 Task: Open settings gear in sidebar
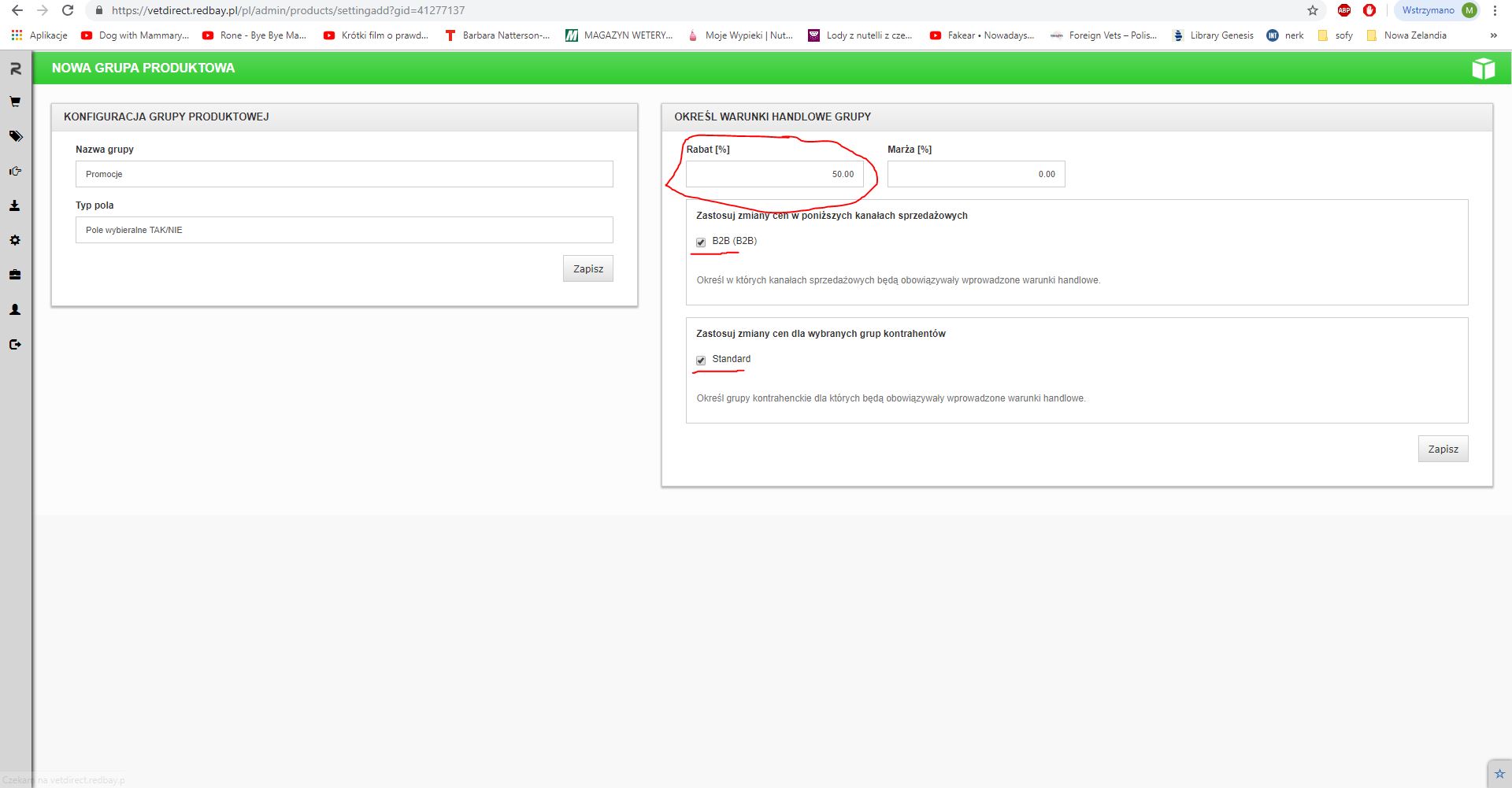pyautogui.click(x=15, y=240)
